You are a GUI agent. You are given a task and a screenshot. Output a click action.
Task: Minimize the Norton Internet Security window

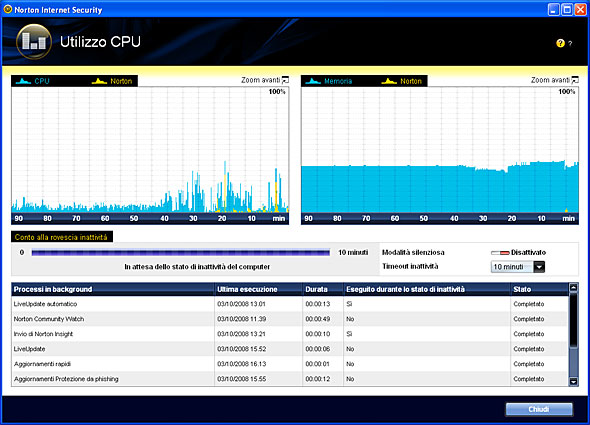pos(553,9)
